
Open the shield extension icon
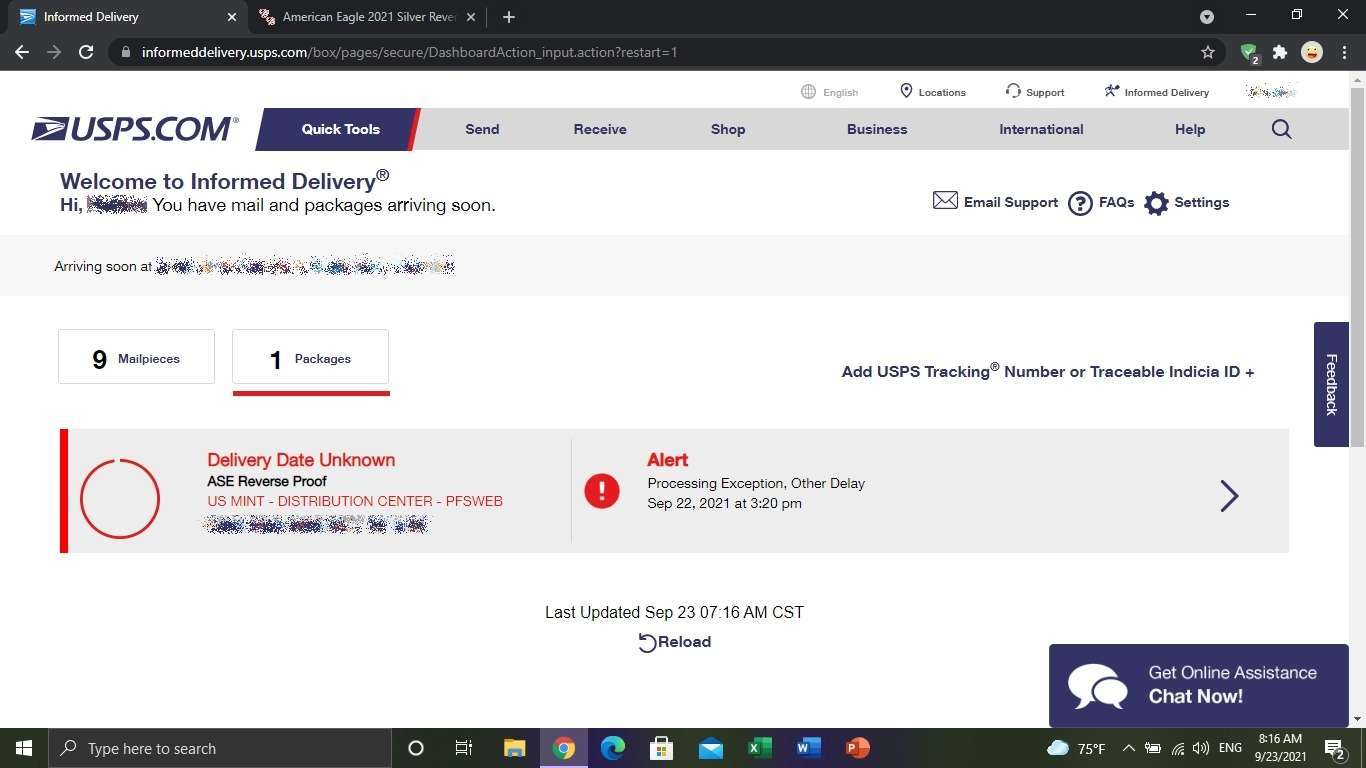click(1249, 53)
